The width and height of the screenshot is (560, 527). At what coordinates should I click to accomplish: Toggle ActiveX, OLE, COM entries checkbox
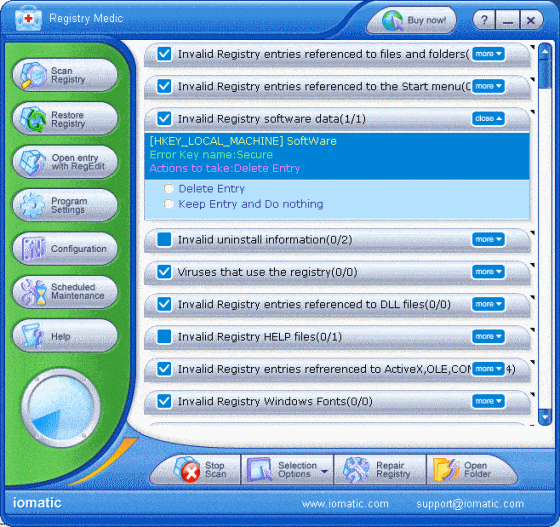coord(164,368)
